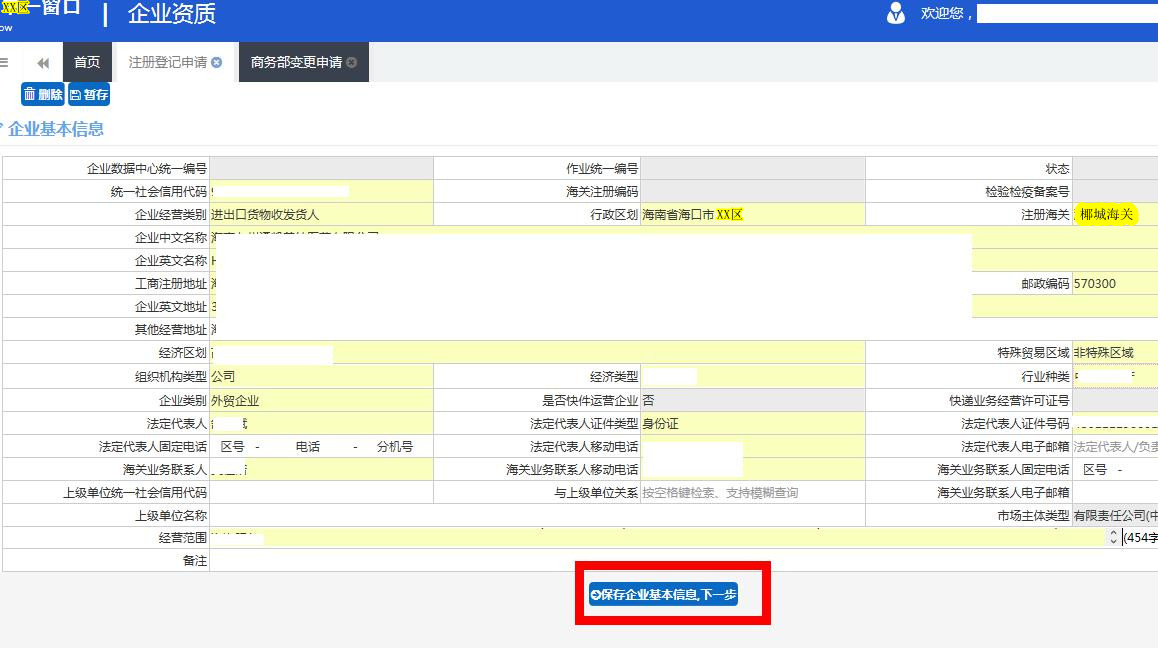The image size is (1158, 648).
Task: Open the 首页 tab
Action: pos(87,62)
